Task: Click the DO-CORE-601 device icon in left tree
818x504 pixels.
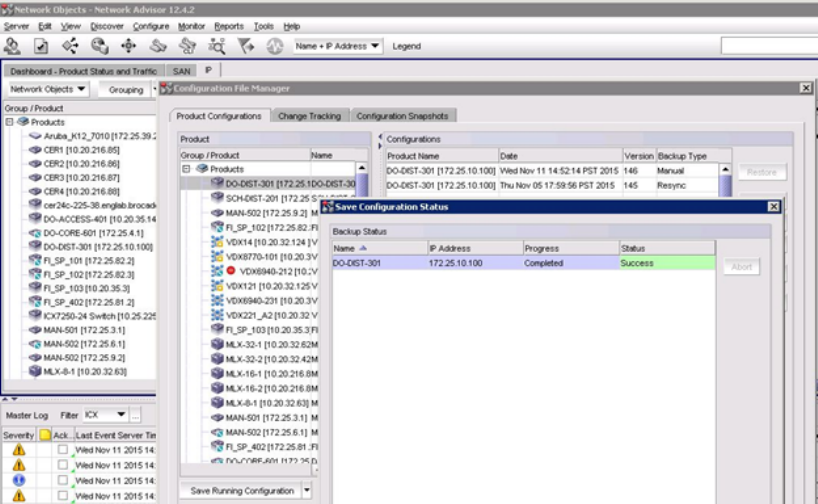Action: coord(35,233)
